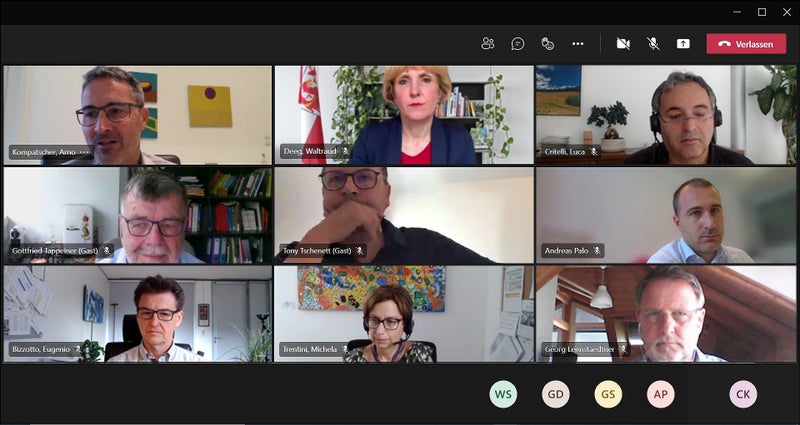
Task: Select the AP participant avatar
Action: (x=661, y=394)
